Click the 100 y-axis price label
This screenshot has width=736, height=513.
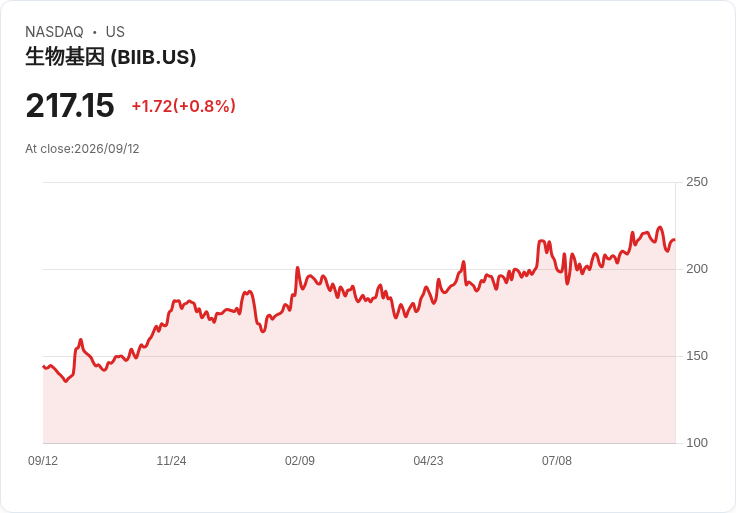pos(697,443)
